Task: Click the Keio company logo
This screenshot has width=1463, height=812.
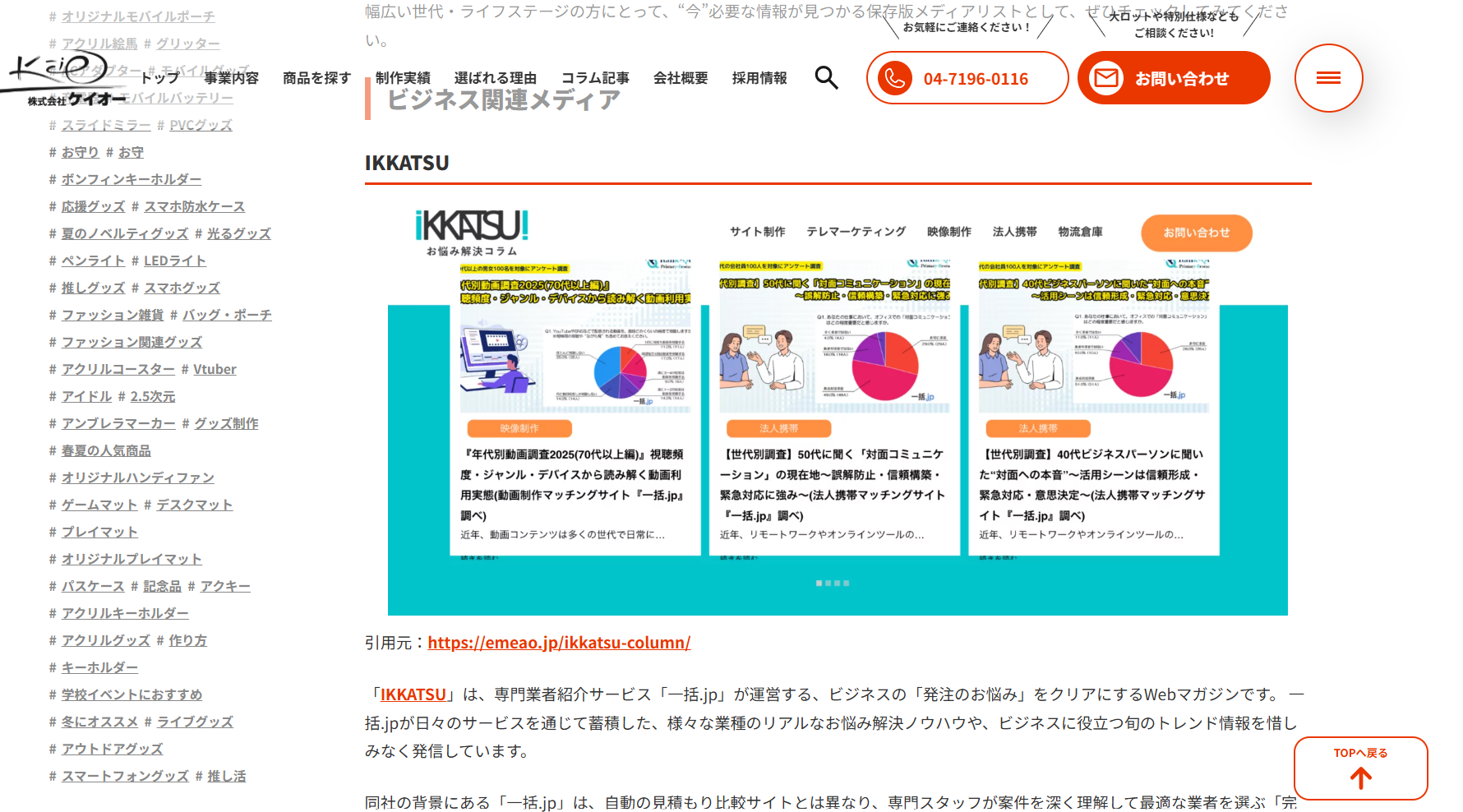Action: pyautogui.click(x=66, y=79)
